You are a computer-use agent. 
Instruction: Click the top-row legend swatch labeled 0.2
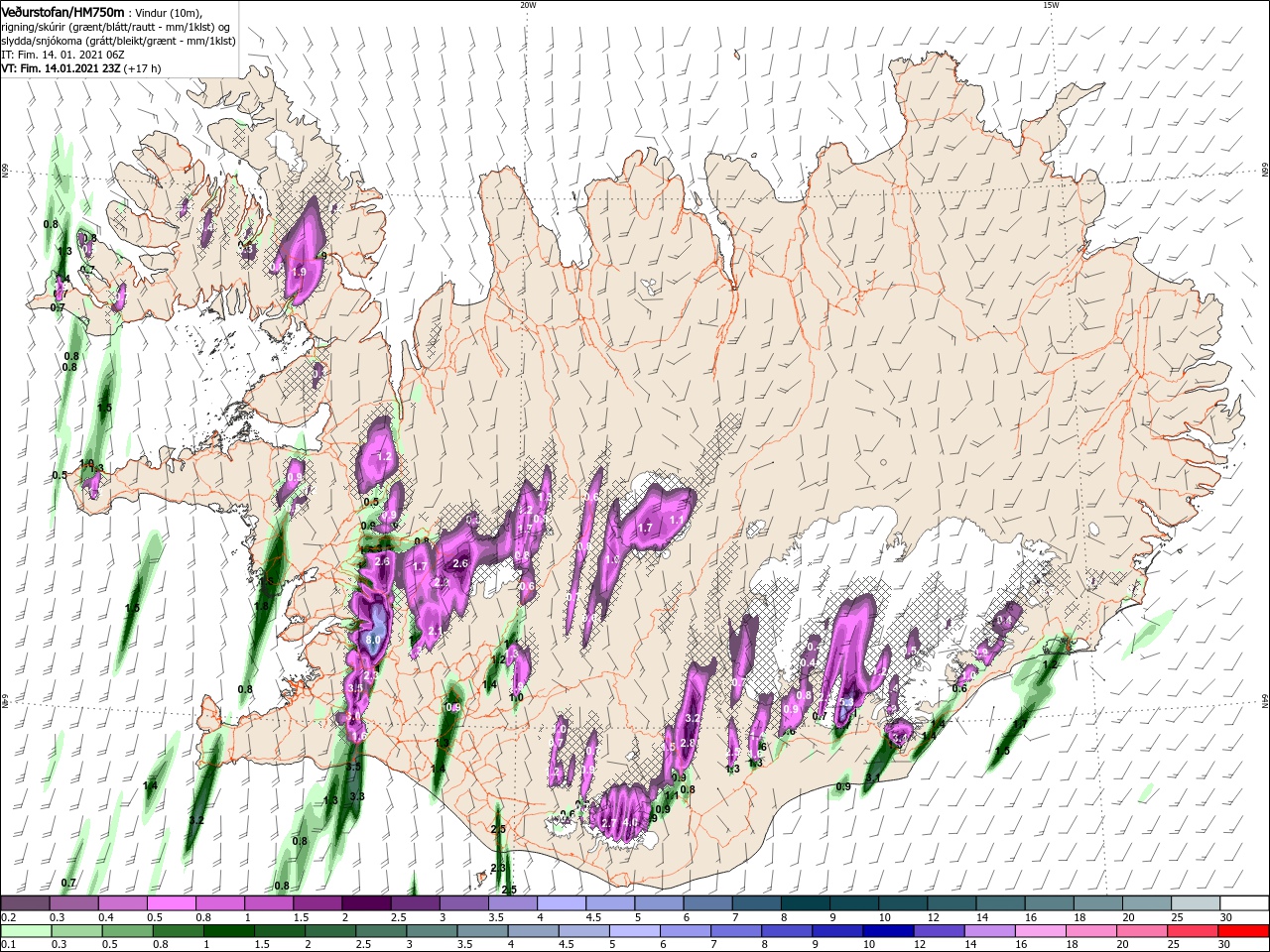pos(25,903)
